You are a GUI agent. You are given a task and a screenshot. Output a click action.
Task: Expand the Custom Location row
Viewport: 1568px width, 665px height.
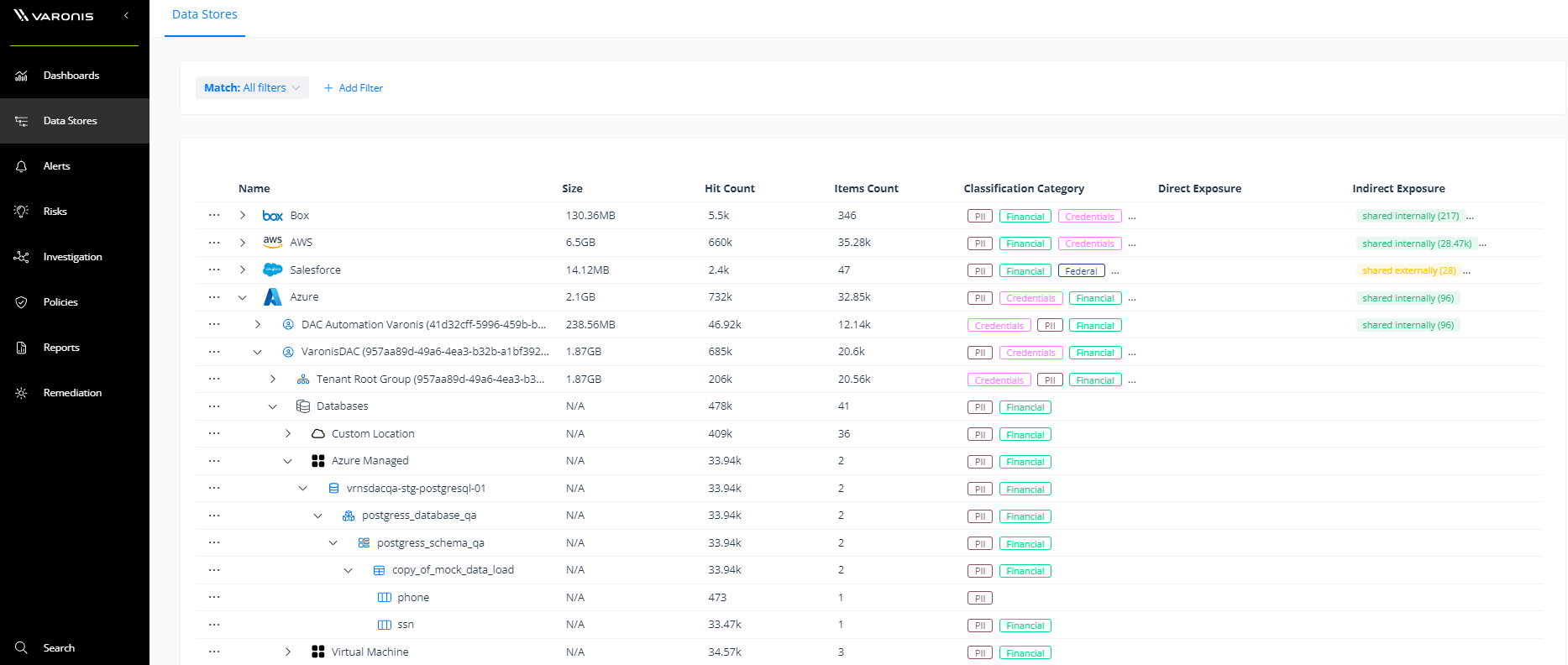(x=288, y=434)
